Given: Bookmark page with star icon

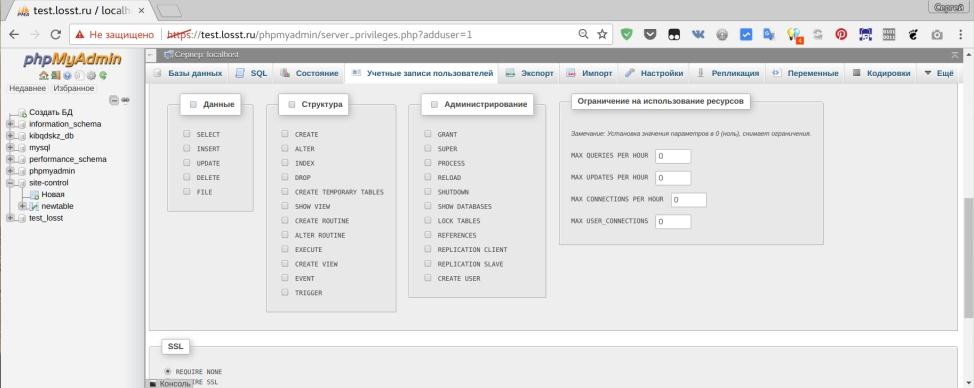Looking at the screenshot, I should pos(601,35).
